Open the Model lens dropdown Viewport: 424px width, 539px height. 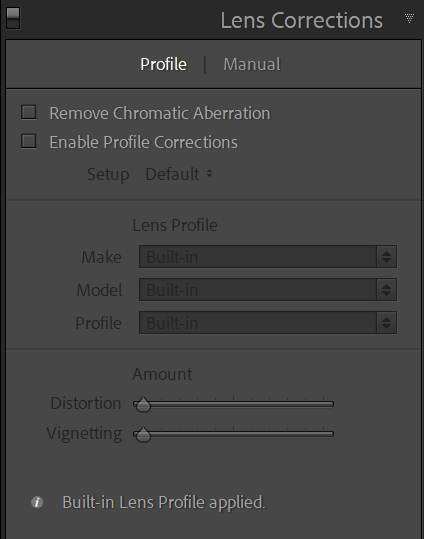point(268,289)
